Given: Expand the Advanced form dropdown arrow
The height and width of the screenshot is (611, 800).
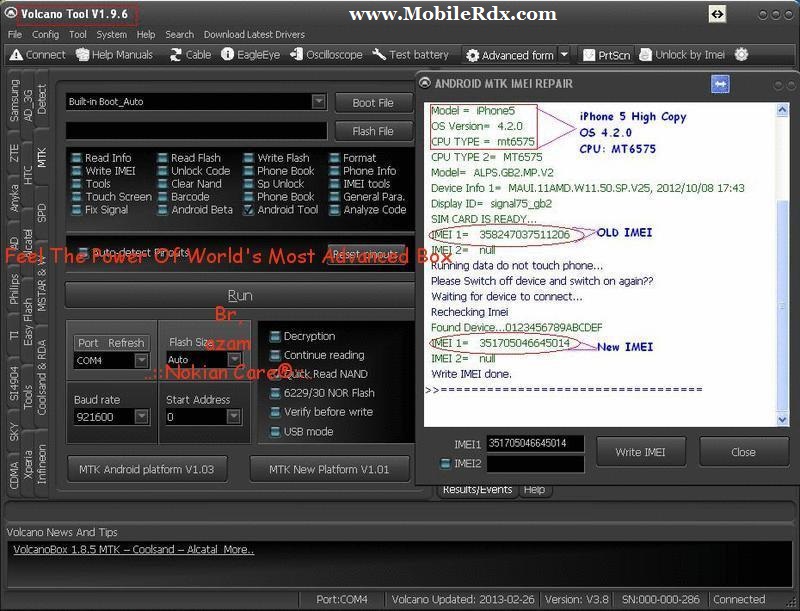Looking at the screenshot, I should click(x=564, y=55).
